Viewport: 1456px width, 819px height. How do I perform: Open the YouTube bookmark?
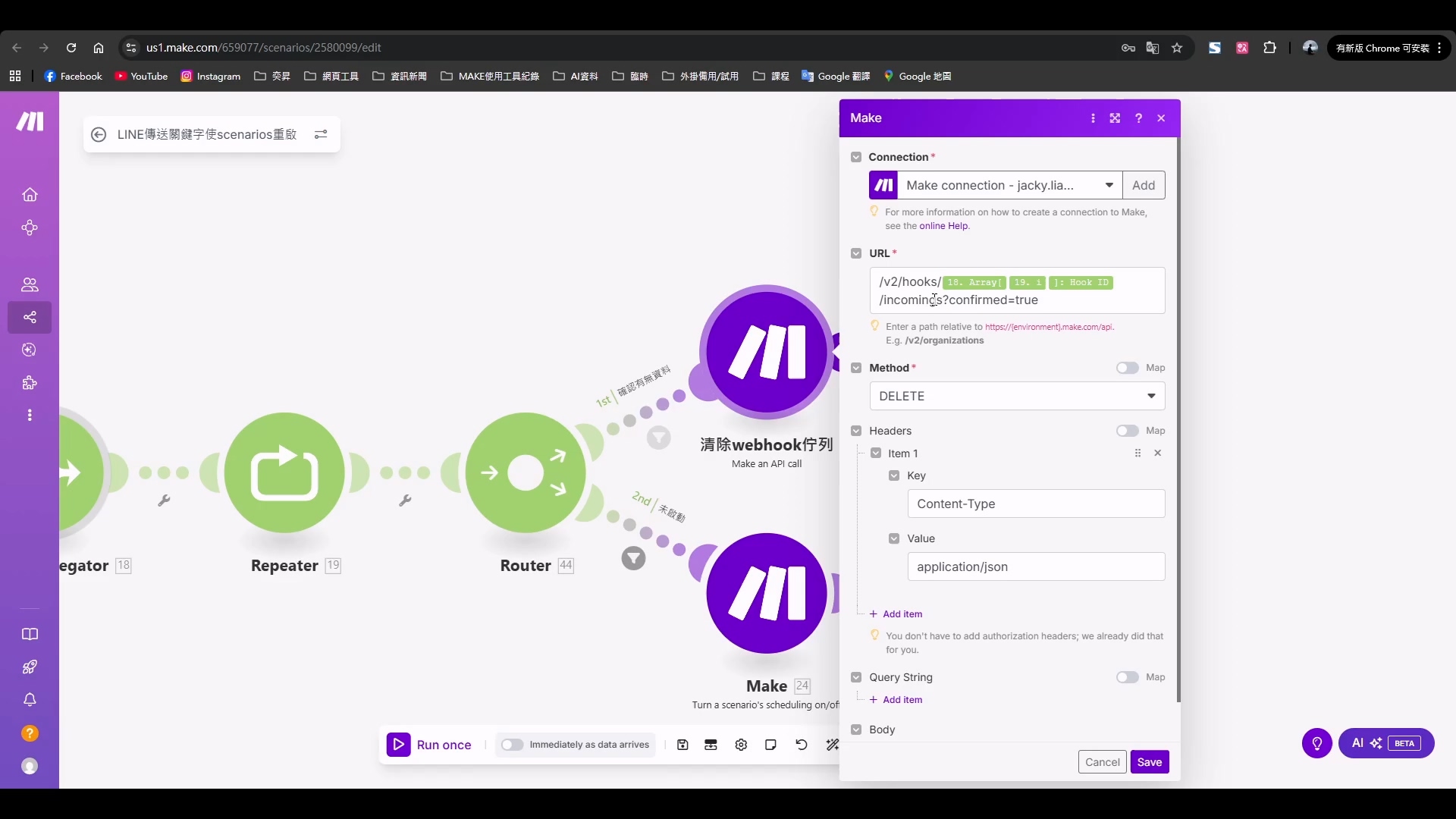tap(141, 77)
